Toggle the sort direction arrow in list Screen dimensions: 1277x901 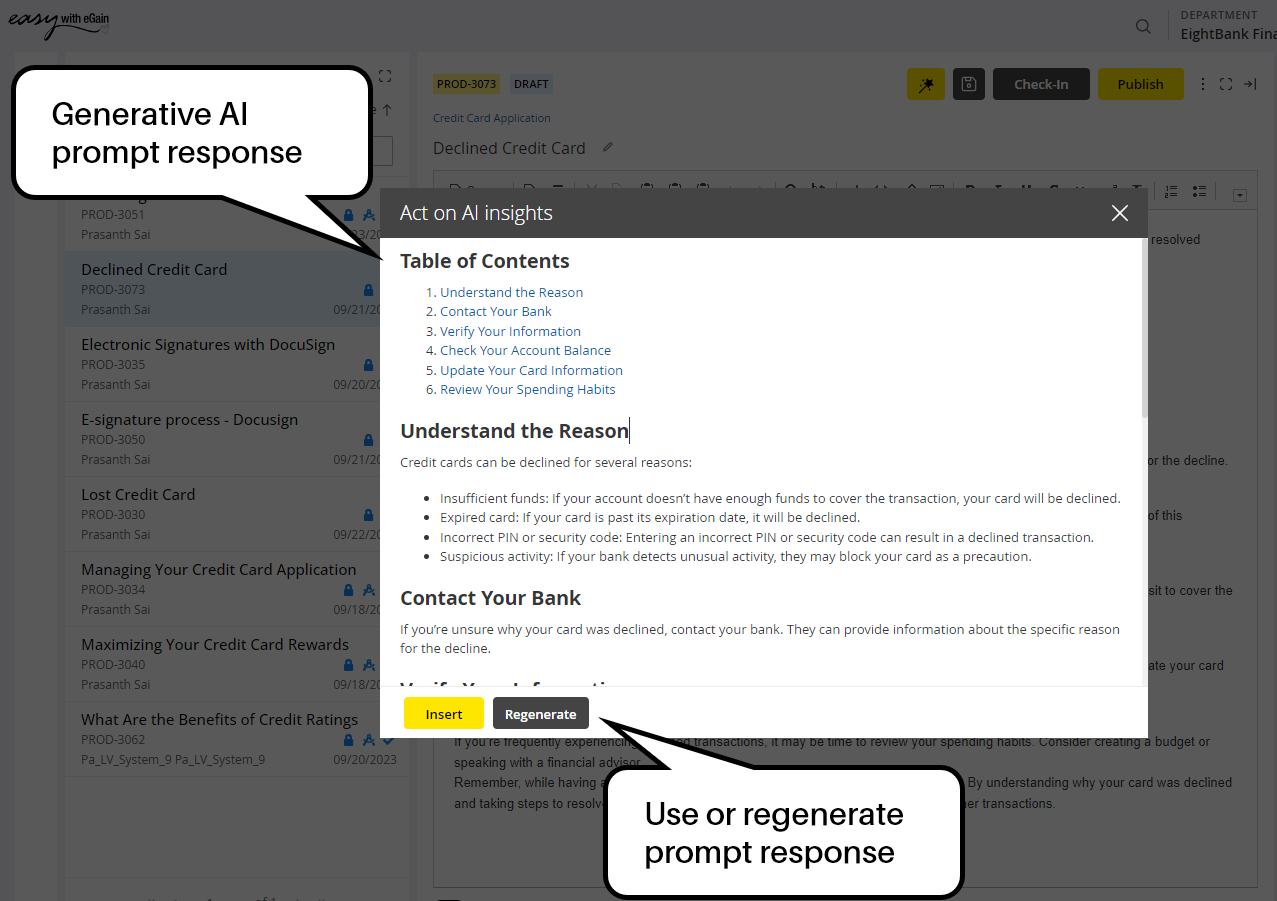click(387, 110)
